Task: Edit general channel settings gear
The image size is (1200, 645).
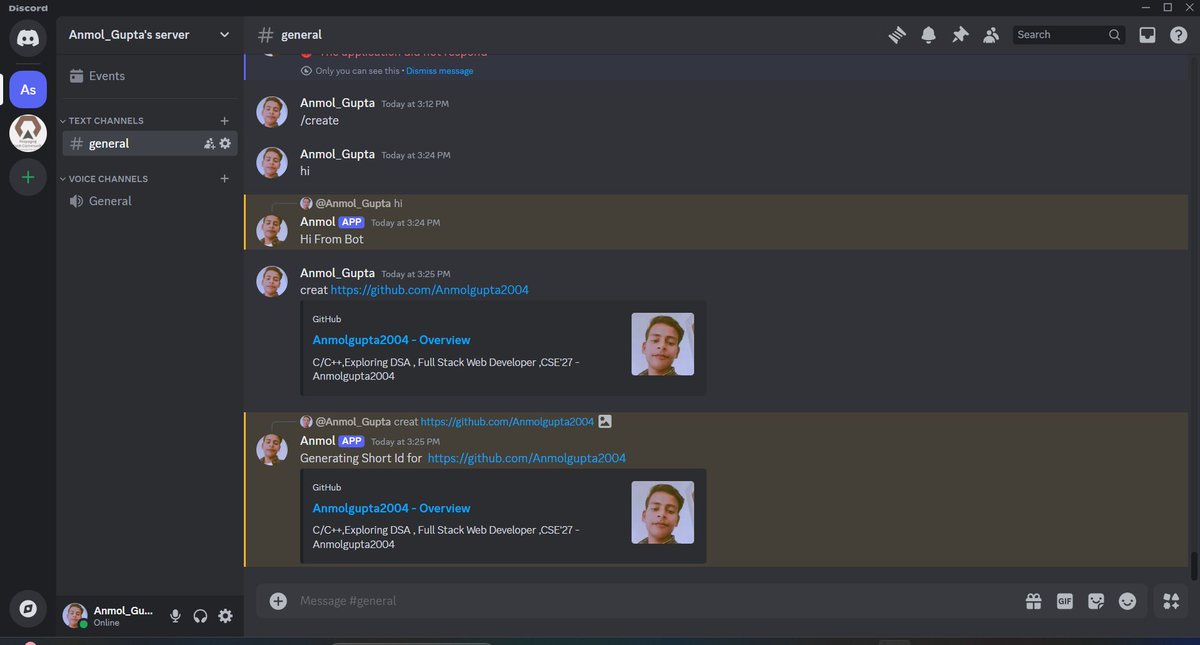Action: [225, 144]
